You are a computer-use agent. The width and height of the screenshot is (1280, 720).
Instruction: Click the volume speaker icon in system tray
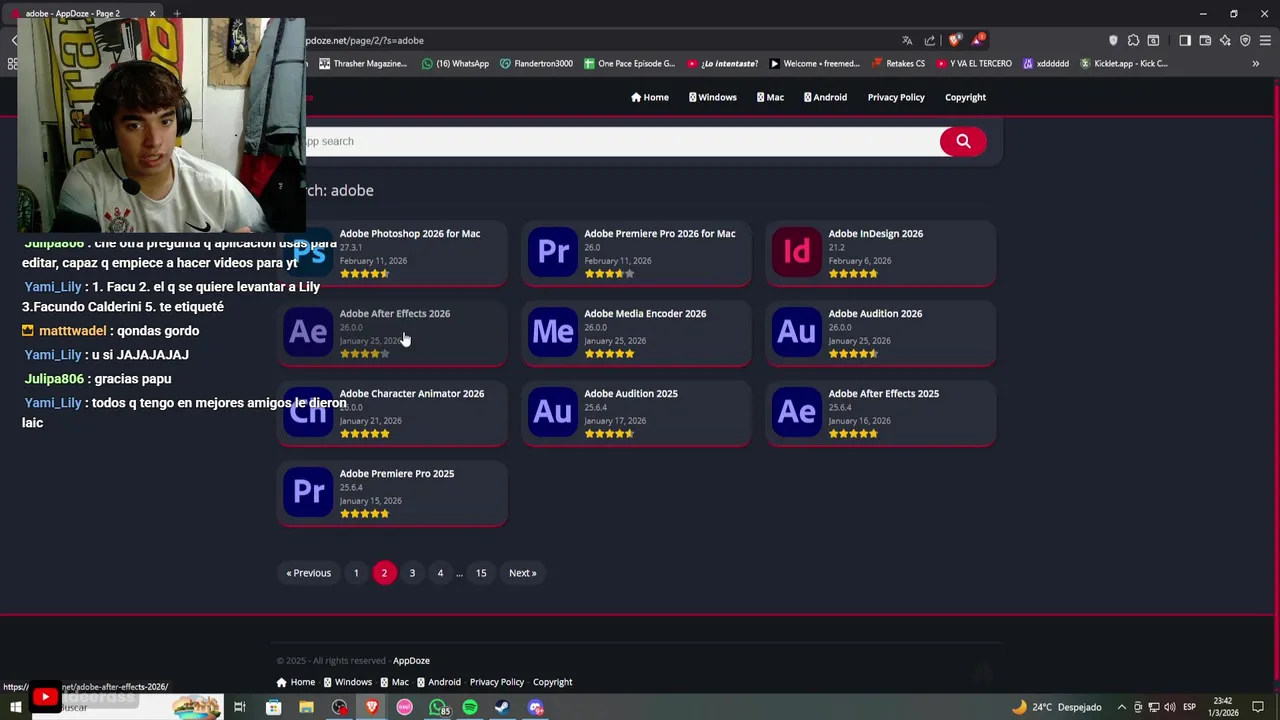pyautogui.click(x=1169, y=707)
